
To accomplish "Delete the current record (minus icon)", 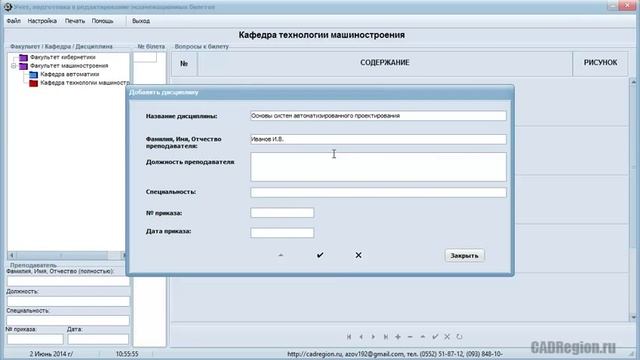I will click(x=410, y=337).
